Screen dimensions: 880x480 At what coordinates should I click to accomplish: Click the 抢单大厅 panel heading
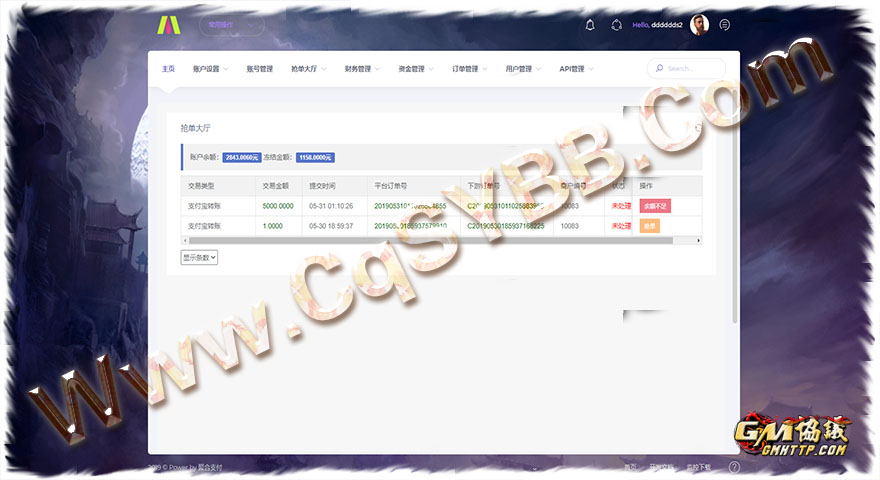195,128
